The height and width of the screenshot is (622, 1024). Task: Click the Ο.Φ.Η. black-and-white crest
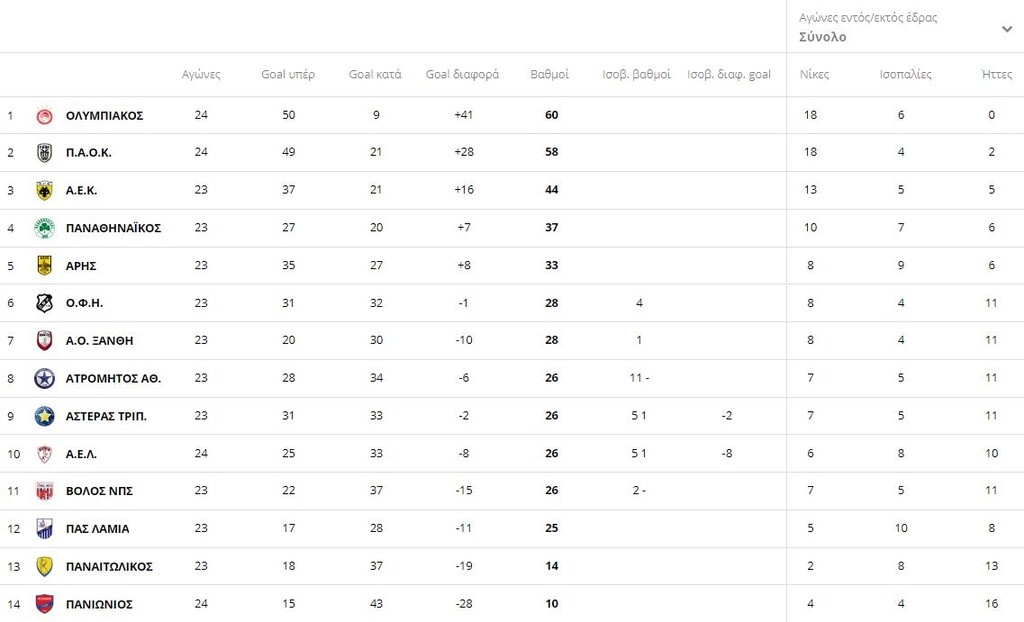pyautogui.click(x=44, y=303)
